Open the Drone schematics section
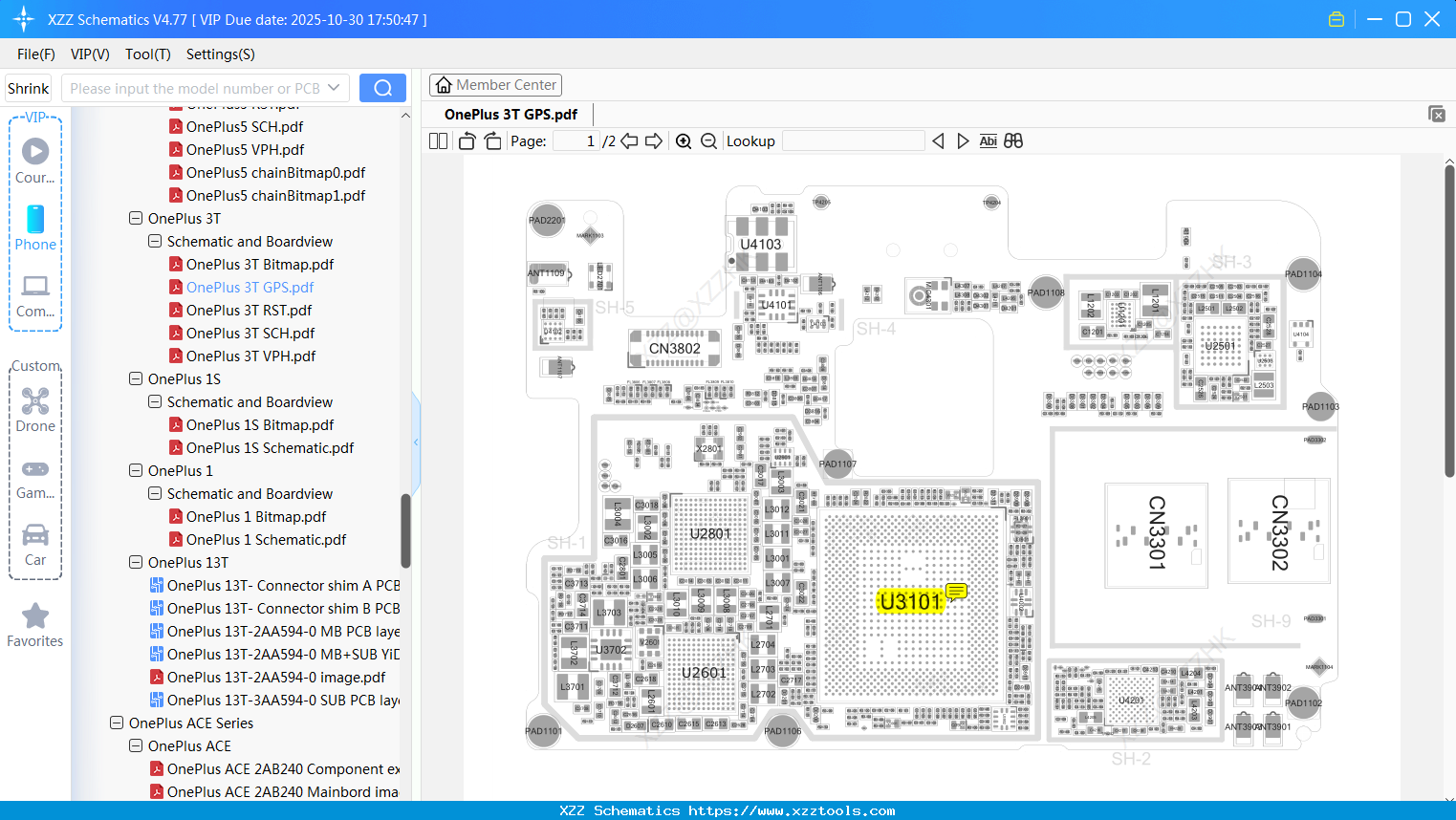 [35, 409]
